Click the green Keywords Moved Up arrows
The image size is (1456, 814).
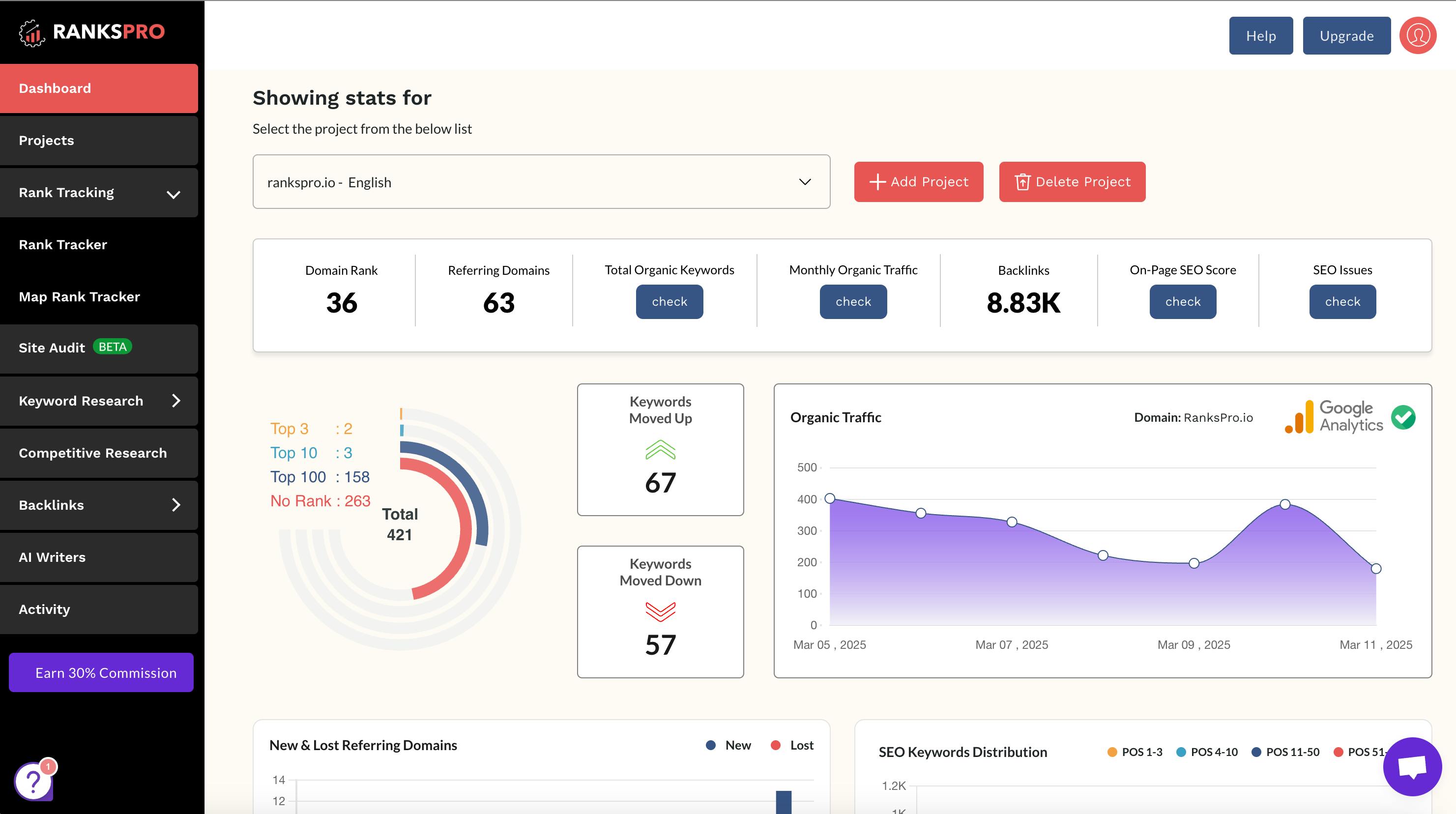click(660, 449)
